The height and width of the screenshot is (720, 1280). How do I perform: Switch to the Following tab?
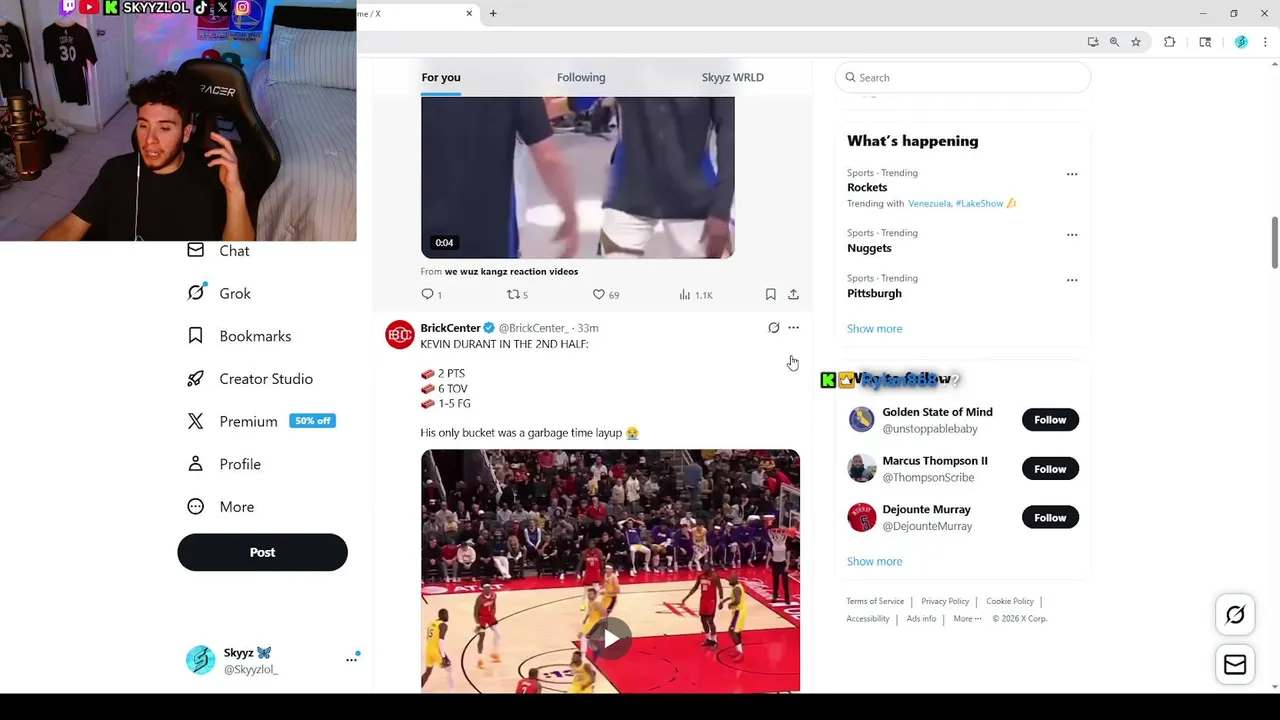tap(581, 77)
